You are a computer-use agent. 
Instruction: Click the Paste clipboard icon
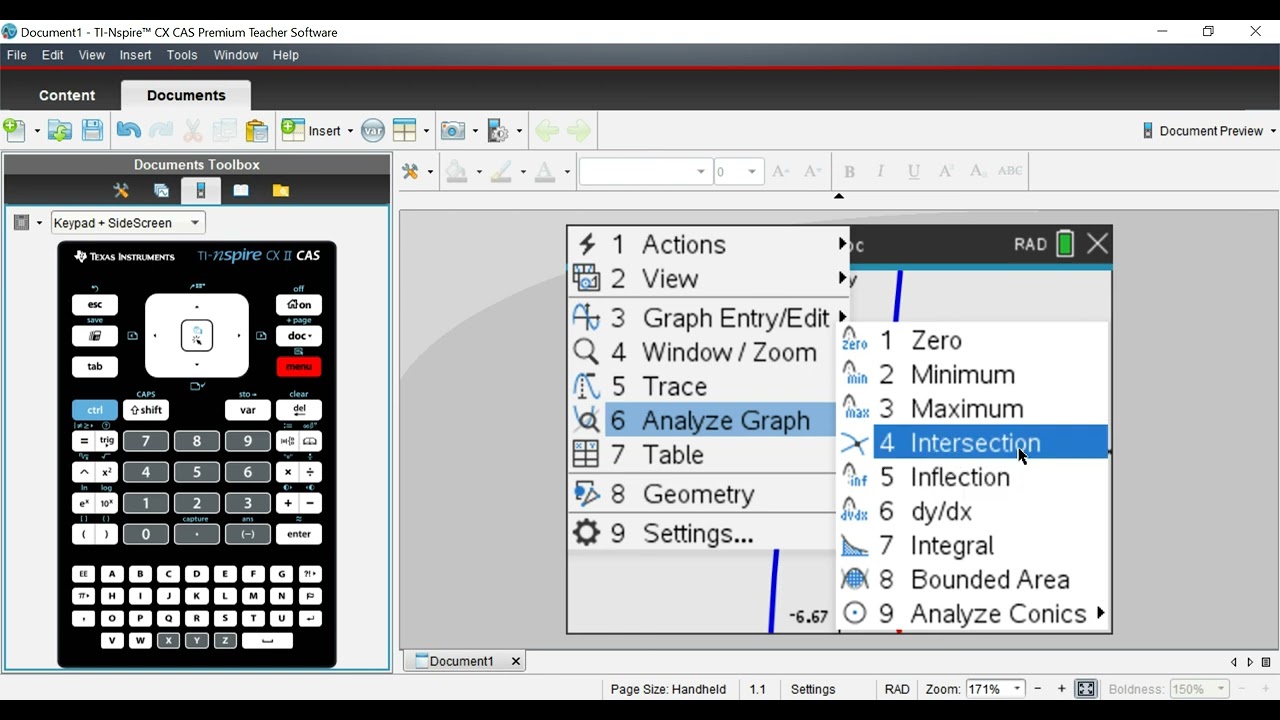(257, 130)
